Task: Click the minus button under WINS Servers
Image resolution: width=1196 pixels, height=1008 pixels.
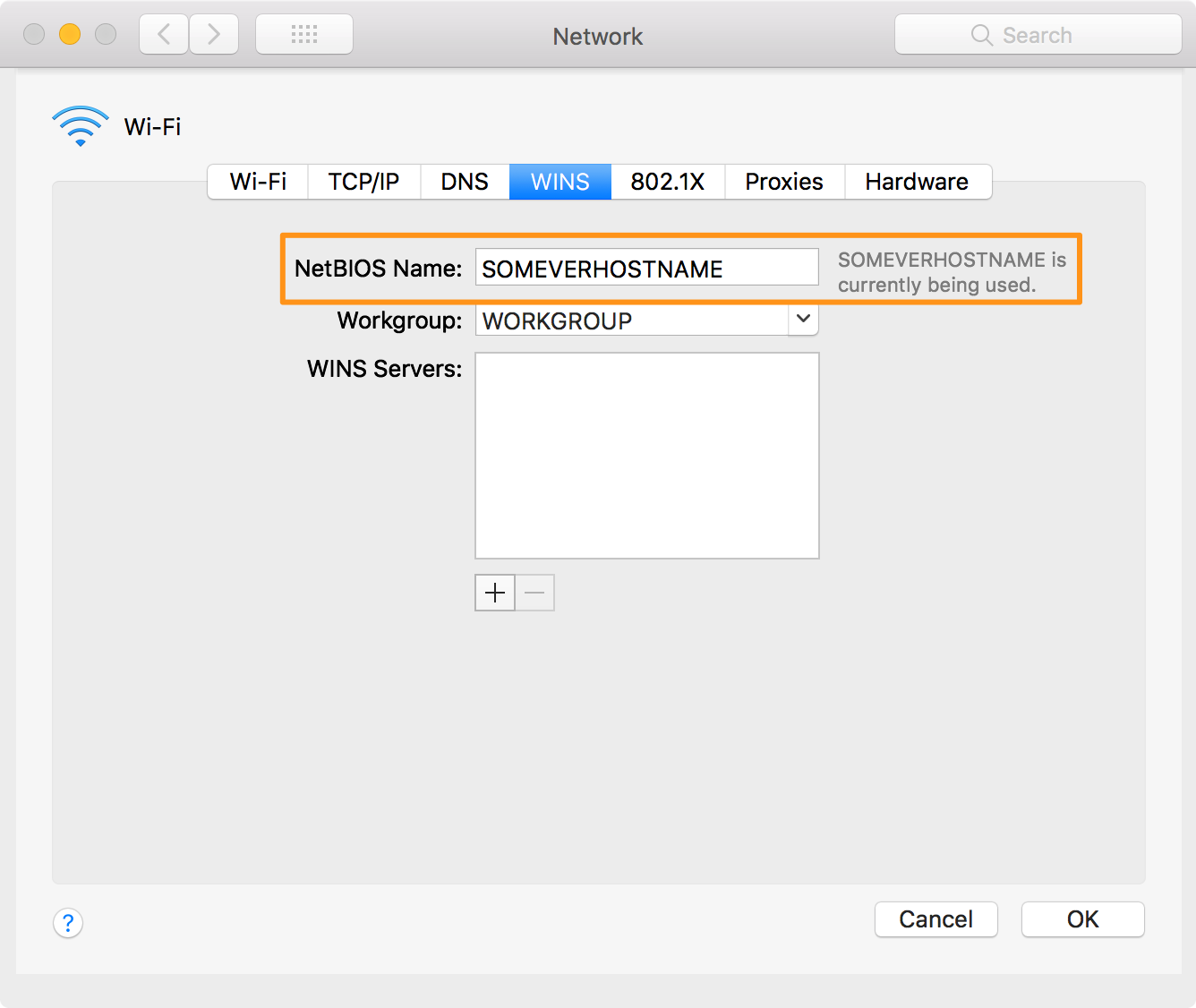Action: coord(534,593)
